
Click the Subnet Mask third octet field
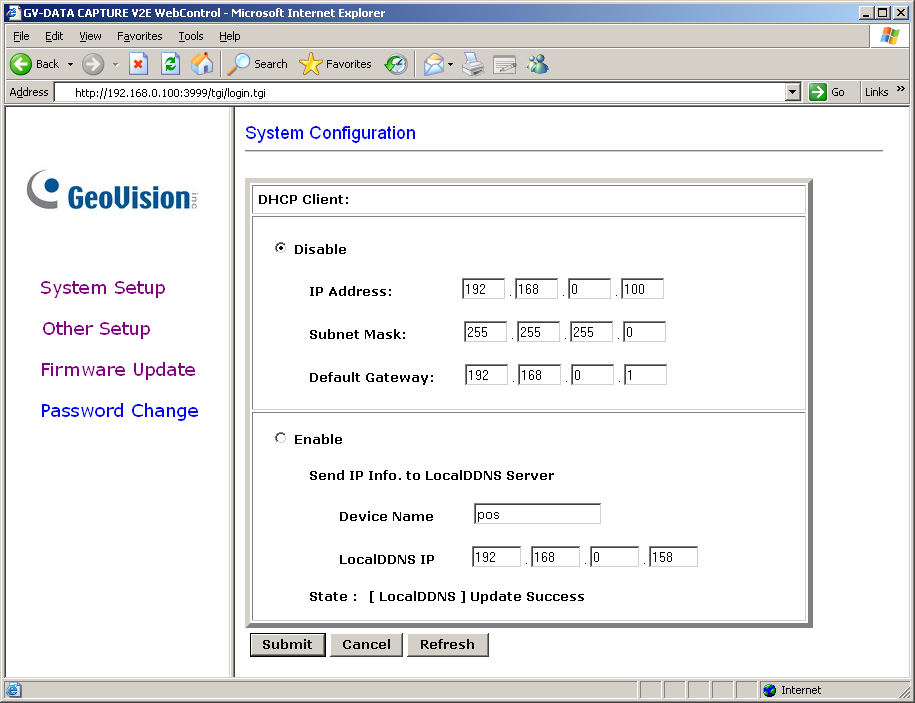(592, 332)
